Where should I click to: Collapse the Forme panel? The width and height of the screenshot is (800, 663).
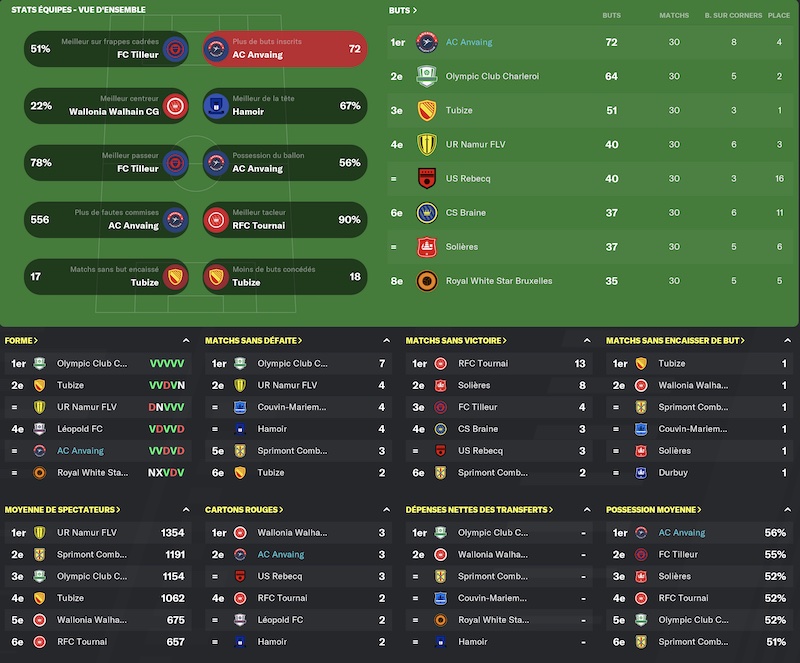(186, 340)
